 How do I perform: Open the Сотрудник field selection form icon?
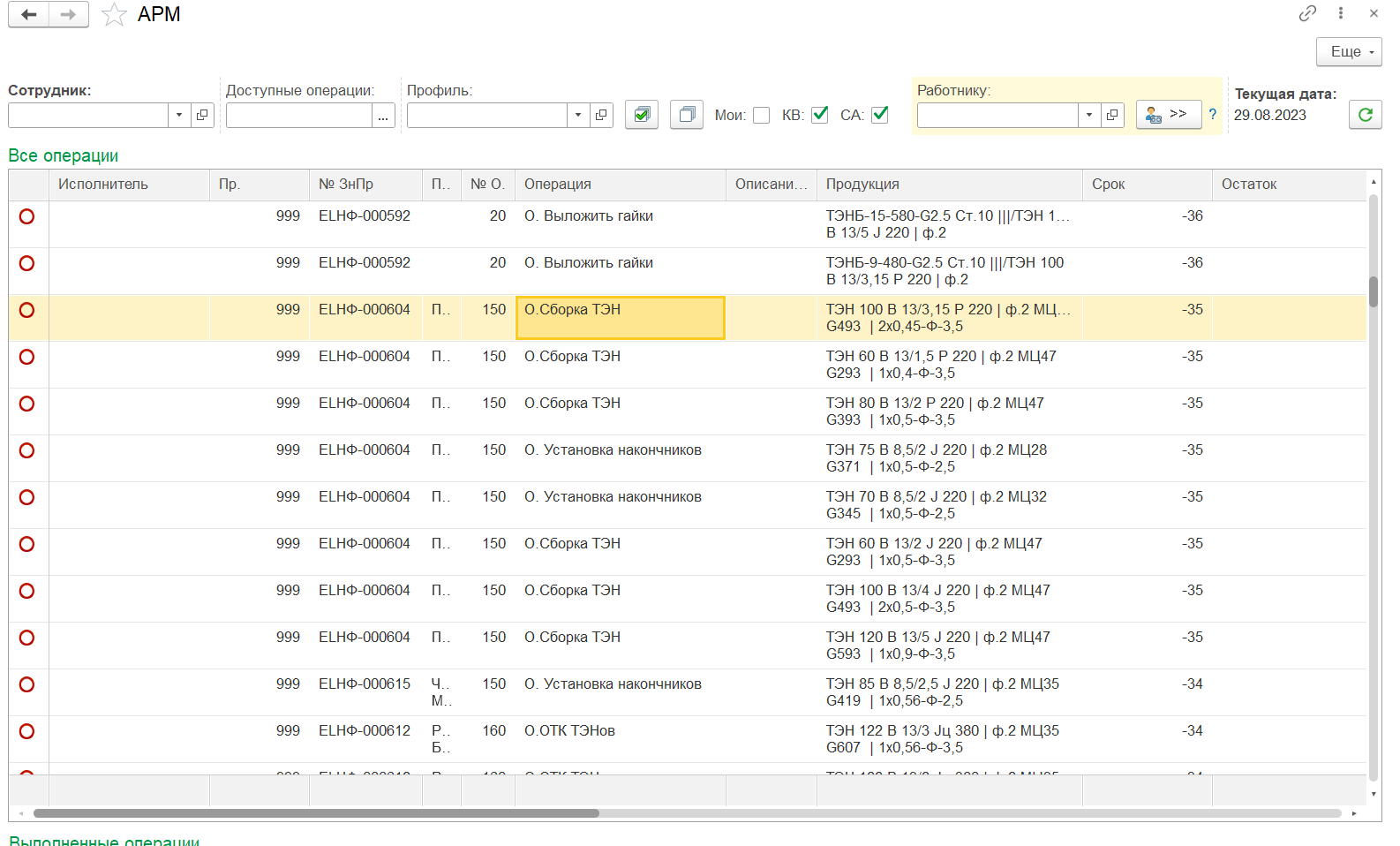pyautogui.click(x=202, y=116)
